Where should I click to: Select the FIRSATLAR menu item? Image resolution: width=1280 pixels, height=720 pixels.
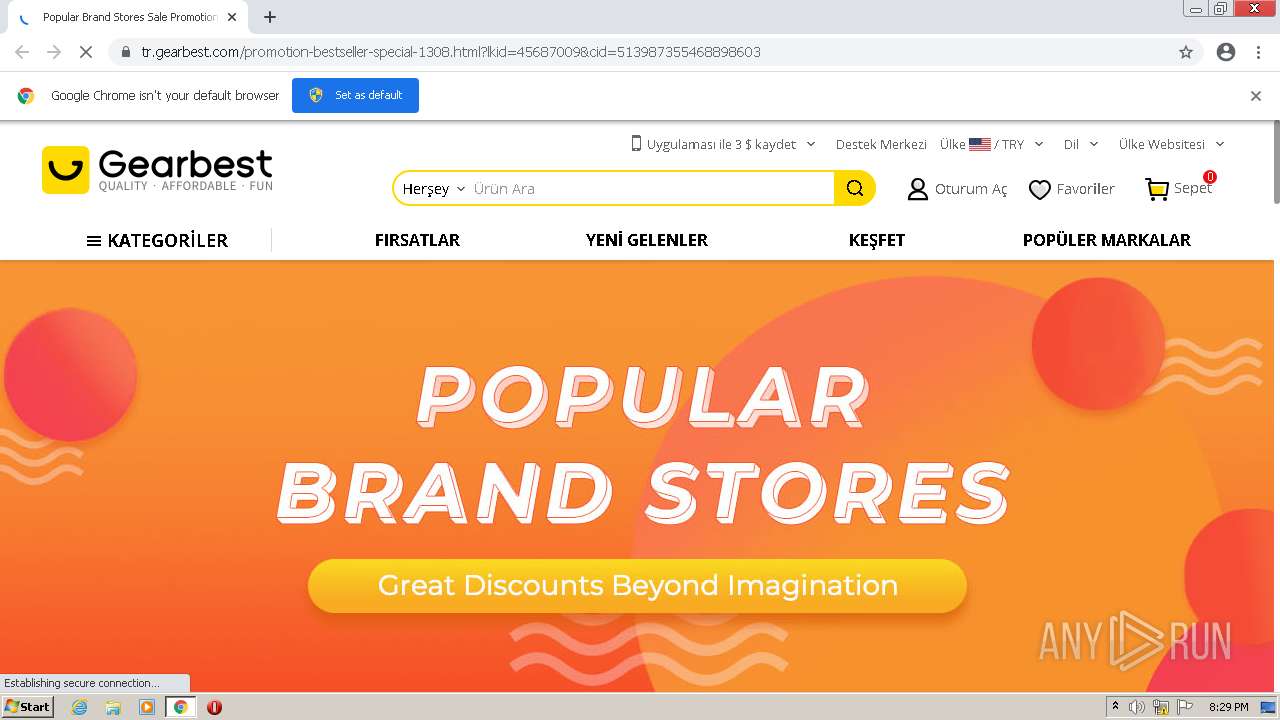click(x=417, y=240)
